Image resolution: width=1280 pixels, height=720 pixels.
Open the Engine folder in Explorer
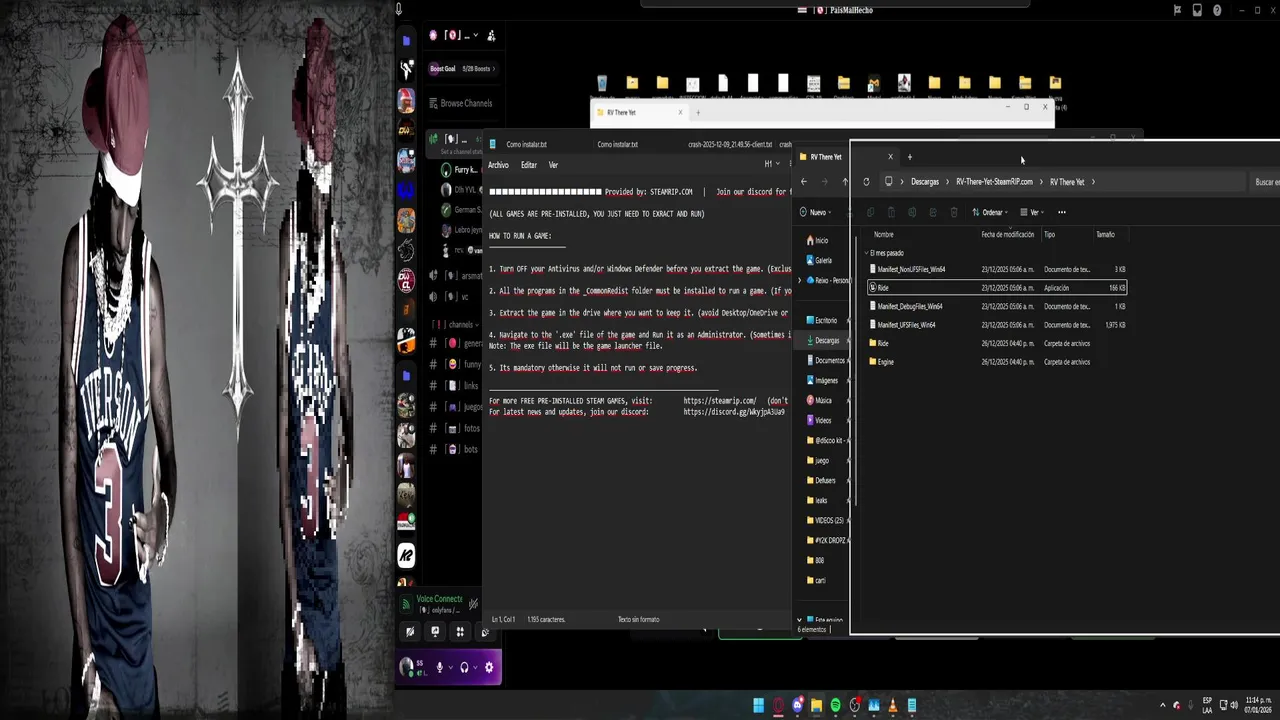pos(997,362)
